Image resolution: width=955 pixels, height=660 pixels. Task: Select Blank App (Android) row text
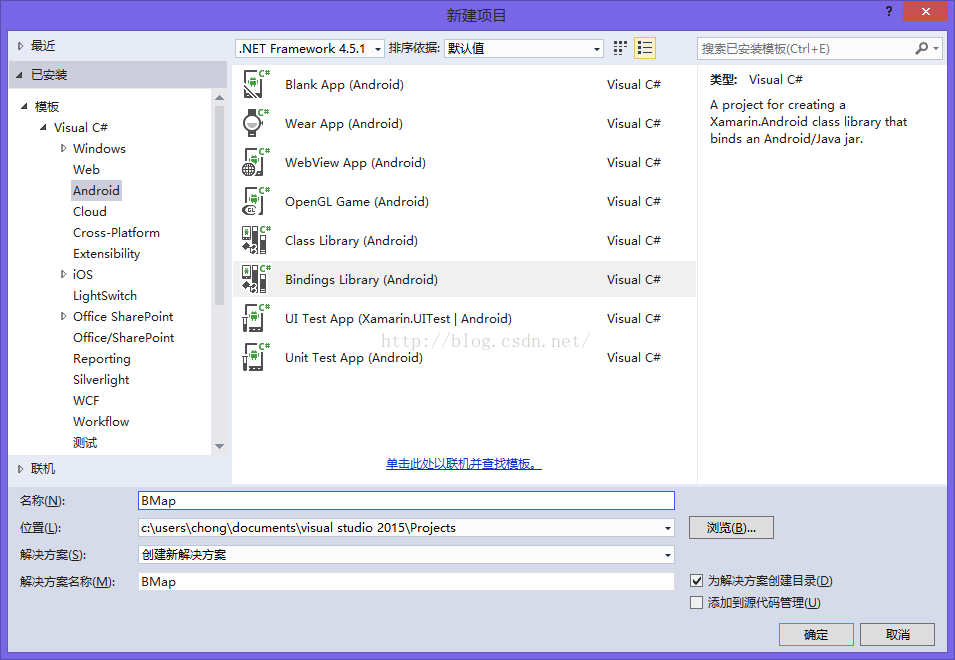tap(344, 85)
